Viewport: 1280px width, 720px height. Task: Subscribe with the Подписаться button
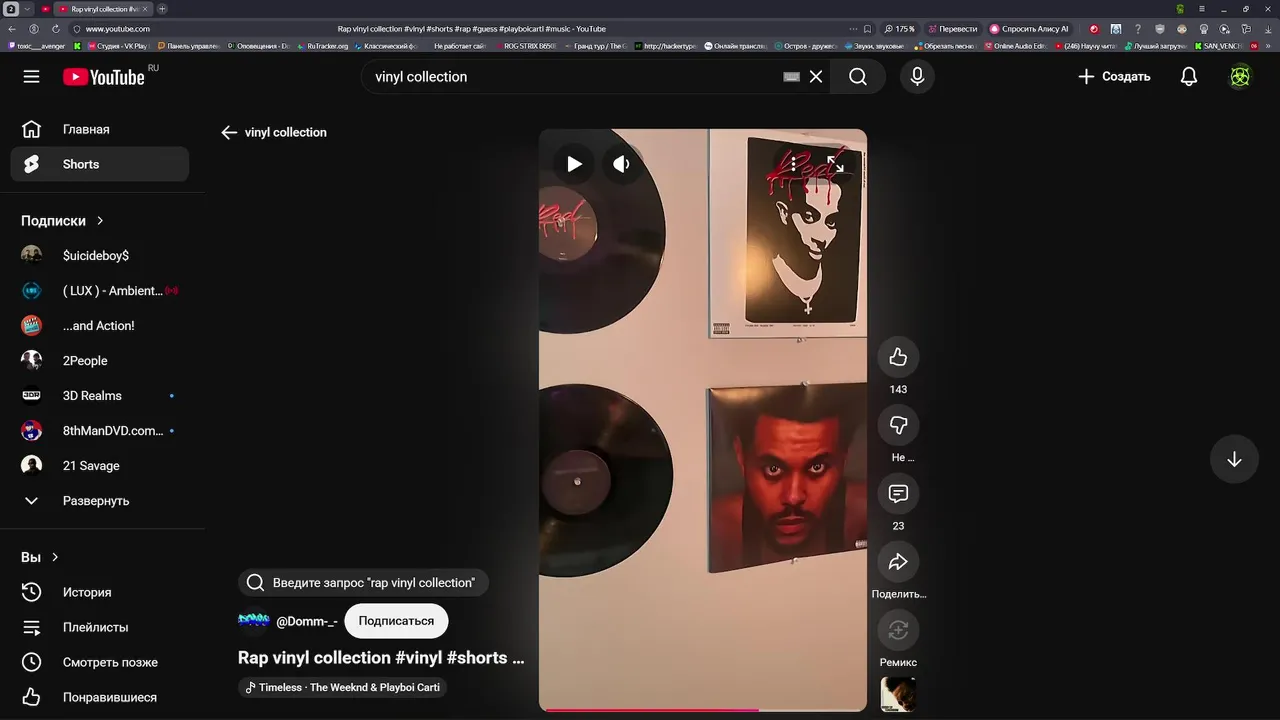pos(396,621)
